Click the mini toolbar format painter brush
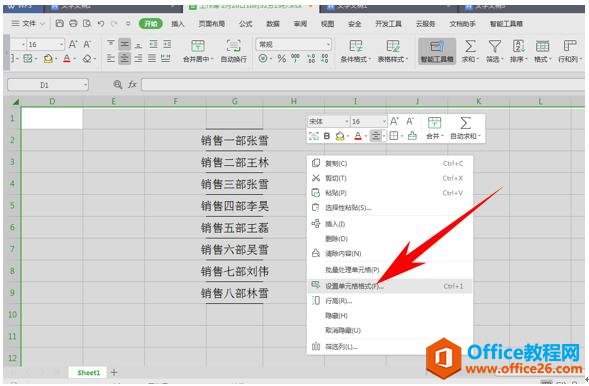The image size is (589, 386). [x=412, y=136]
